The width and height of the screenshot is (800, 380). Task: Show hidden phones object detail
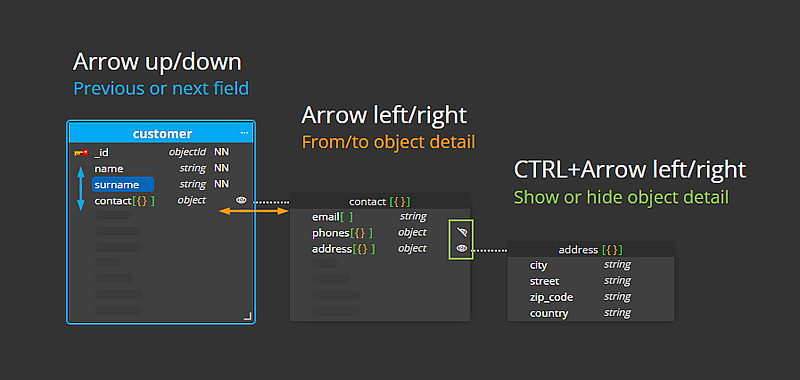(462, 233)
